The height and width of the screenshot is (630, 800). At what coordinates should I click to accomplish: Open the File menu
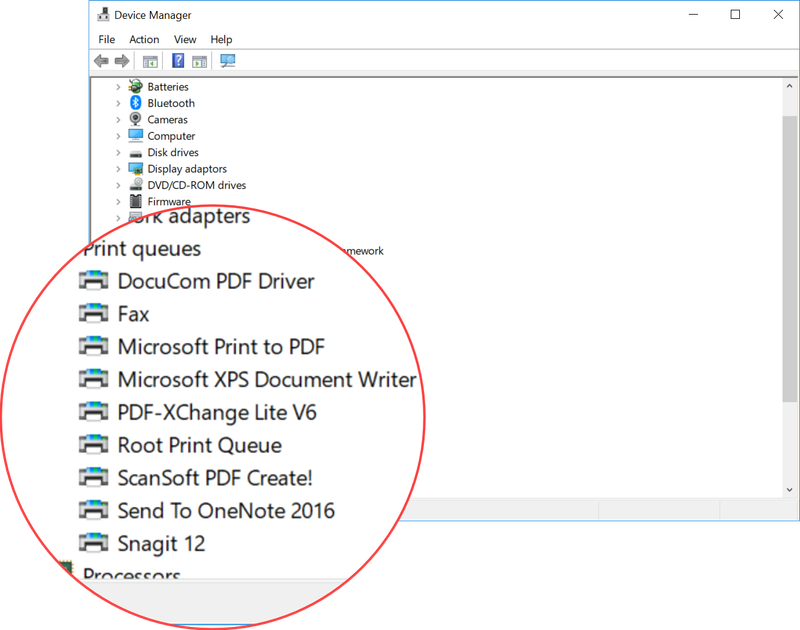pos(107,39)
